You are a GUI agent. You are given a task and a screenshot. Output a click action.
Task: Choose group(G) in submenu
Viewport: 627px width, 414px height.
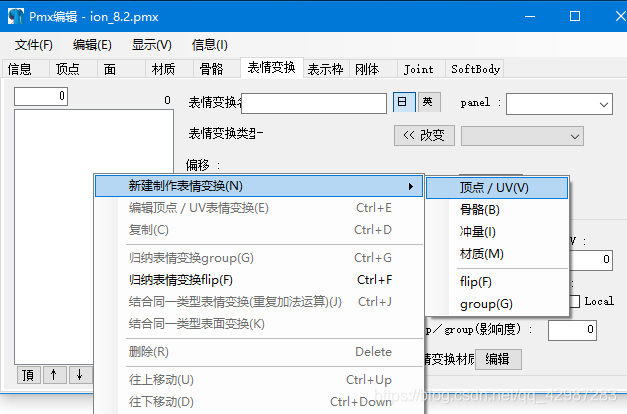(x=497, y=304)
